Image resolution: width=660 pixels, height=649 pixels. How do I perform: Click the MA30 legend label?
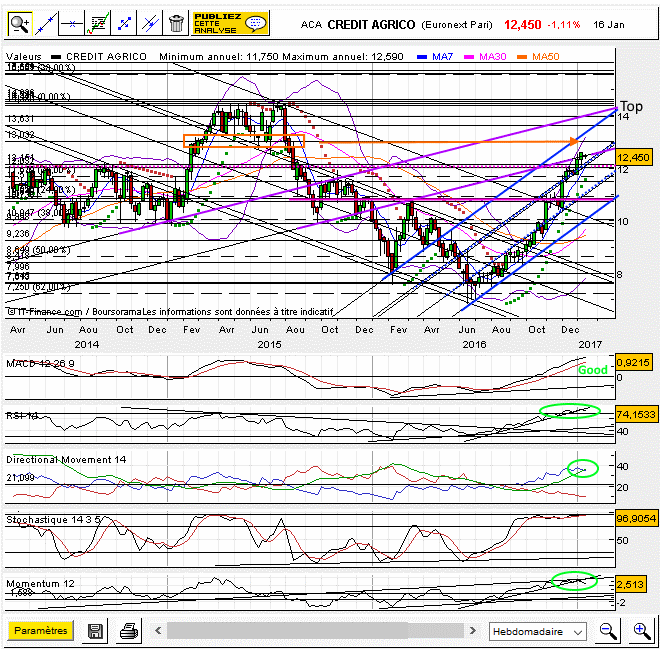pyautogui.click(x=492, y=56)
